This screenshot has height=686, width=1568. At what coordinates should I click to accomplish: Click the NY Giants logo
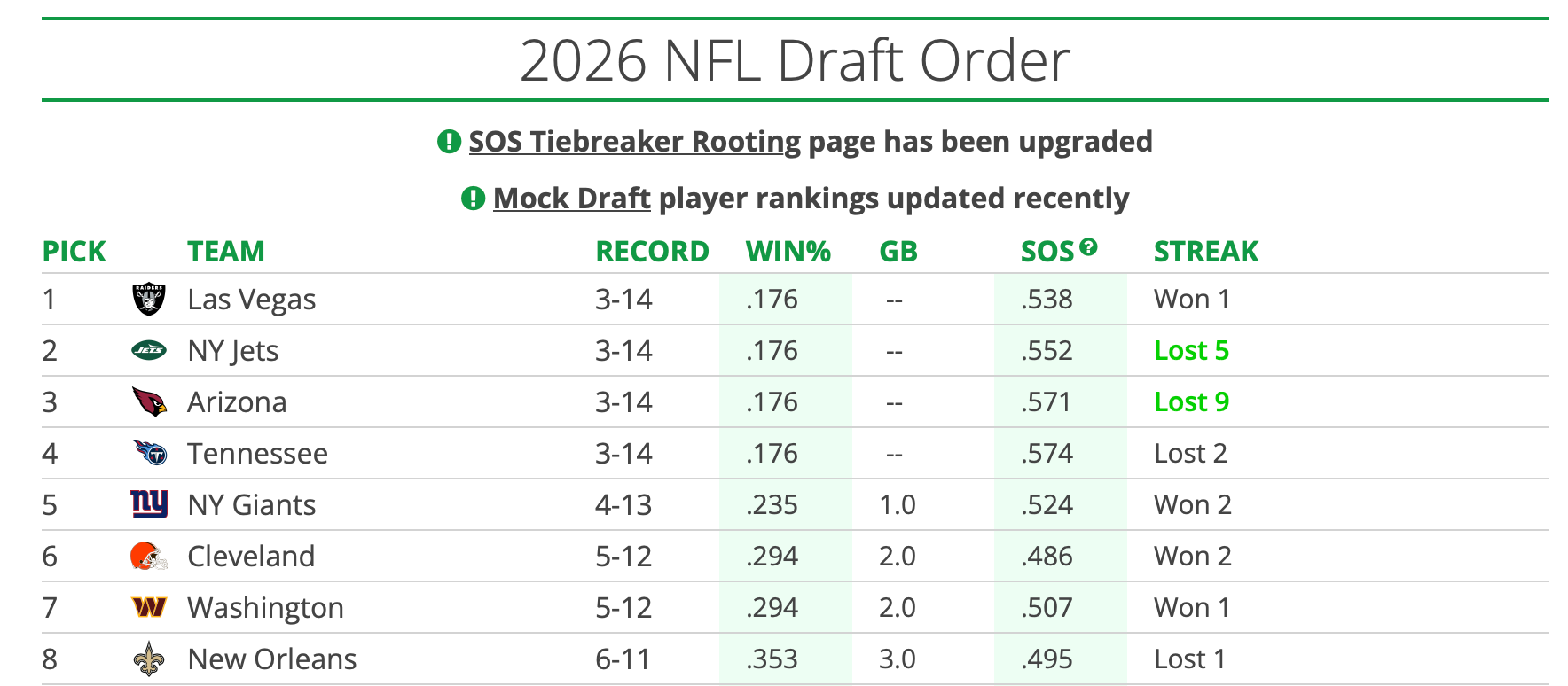(148, 504)
